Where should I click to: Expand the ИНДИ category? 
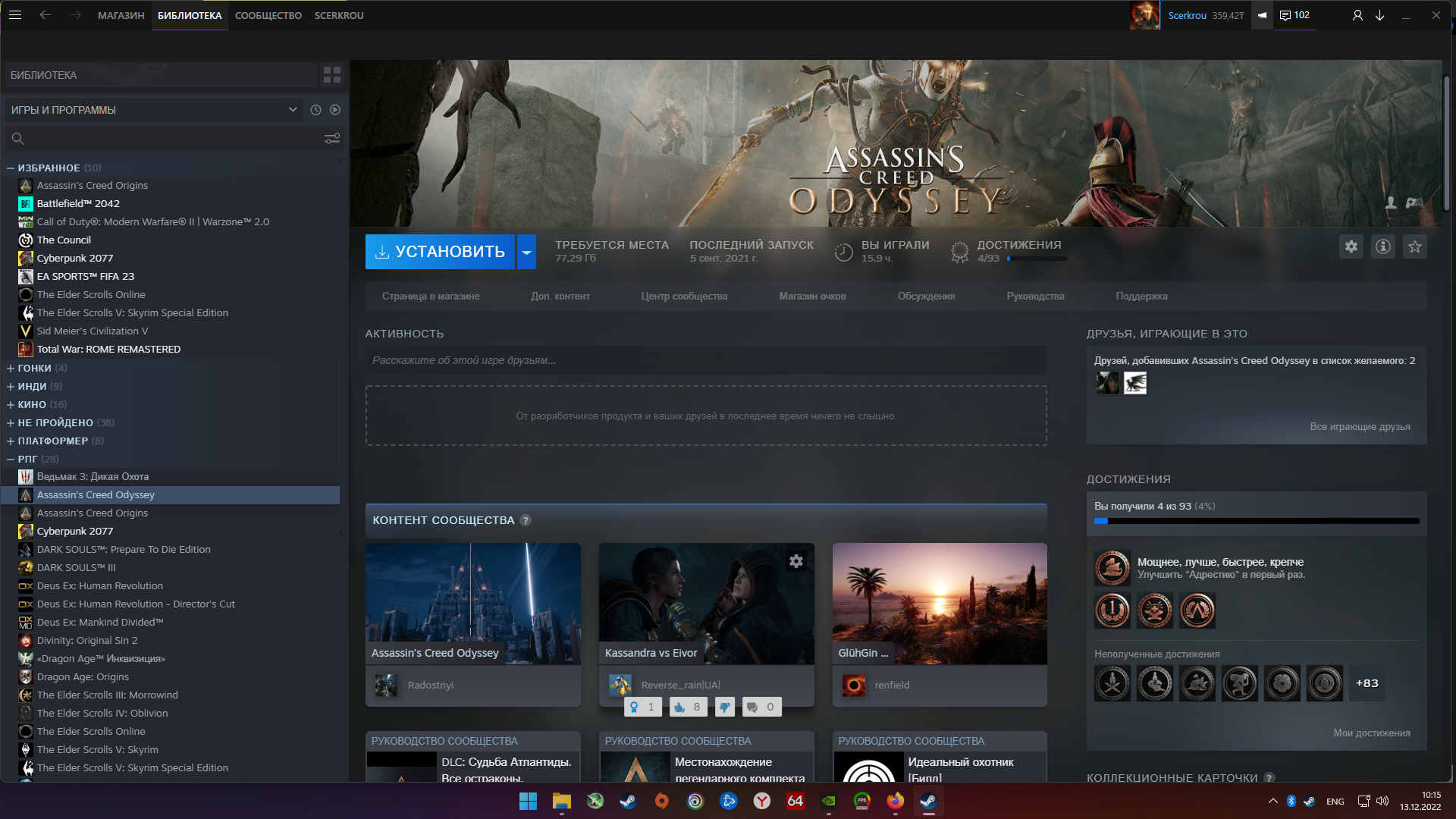(x=11, y=387)
